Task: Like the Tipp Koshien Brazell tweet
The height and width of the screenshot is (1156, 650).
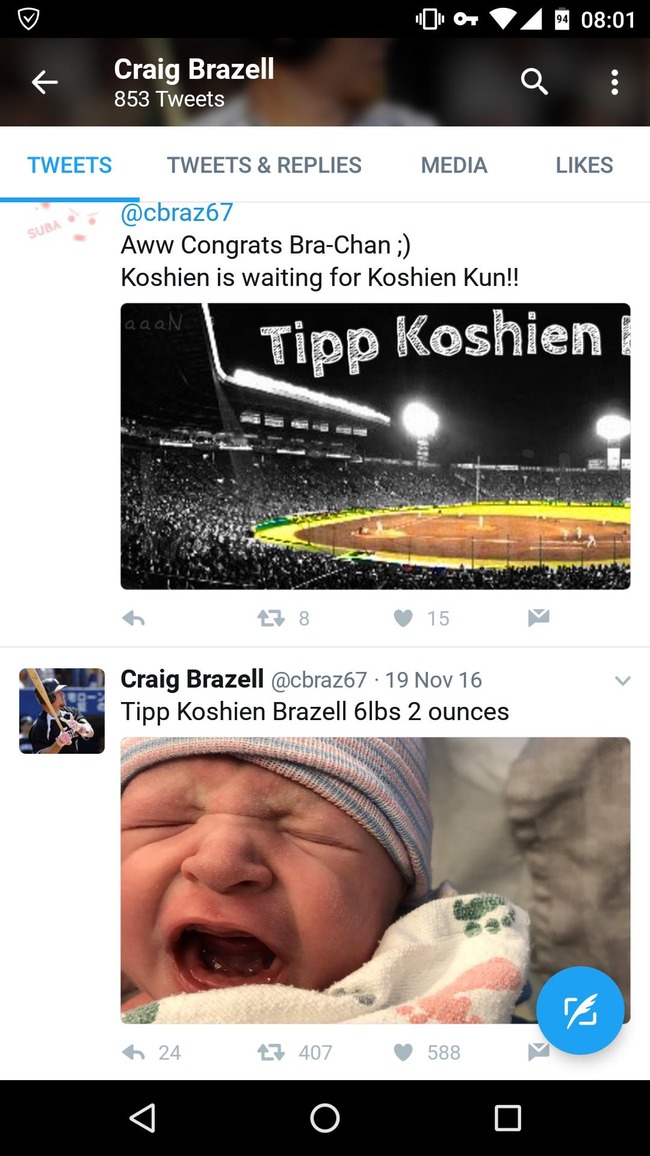Action: [x=403, y=1052]
